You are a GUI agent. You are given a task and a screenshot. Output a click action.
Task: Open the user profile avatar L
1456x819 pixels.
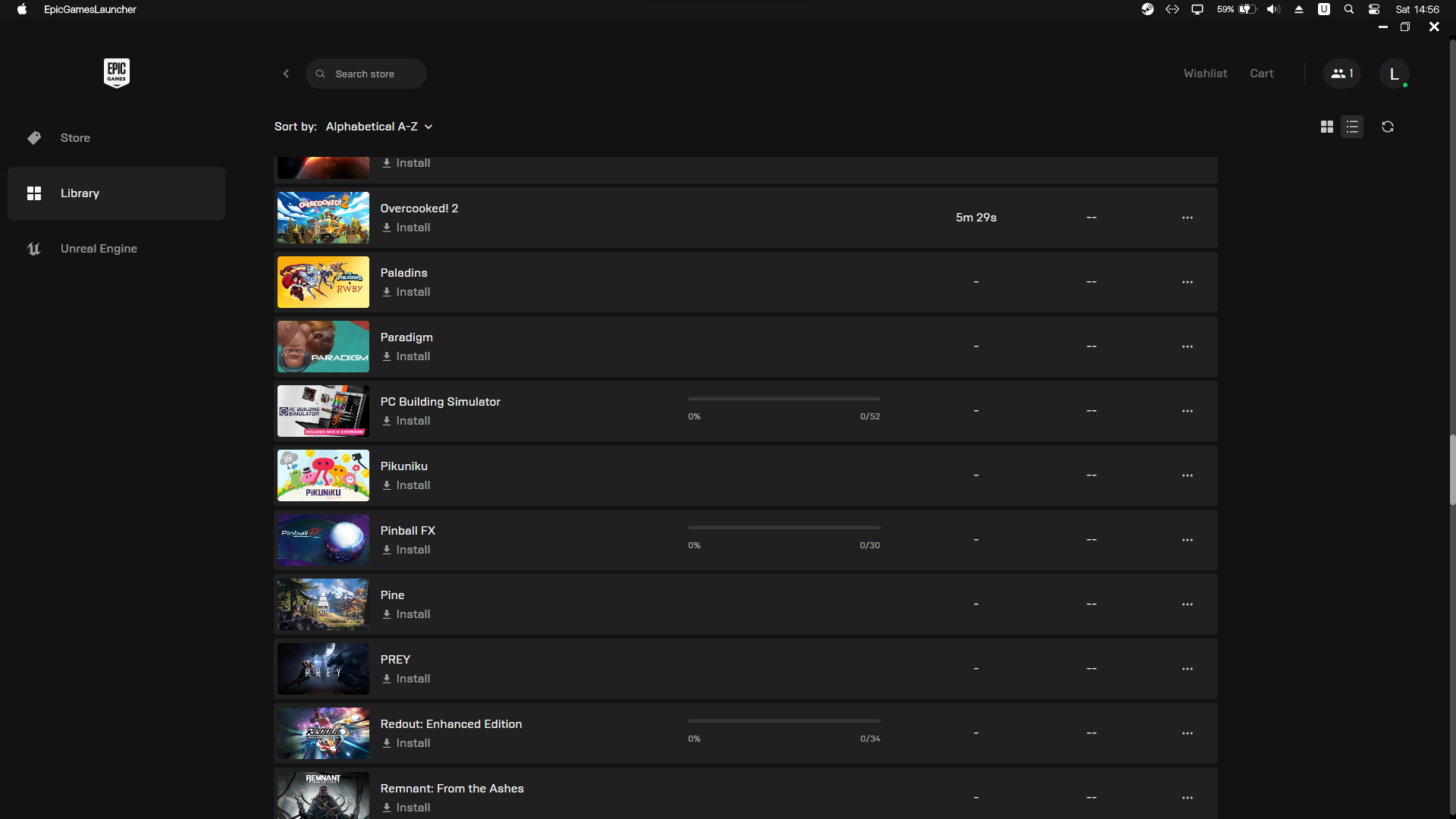(x=1393, y=74)
